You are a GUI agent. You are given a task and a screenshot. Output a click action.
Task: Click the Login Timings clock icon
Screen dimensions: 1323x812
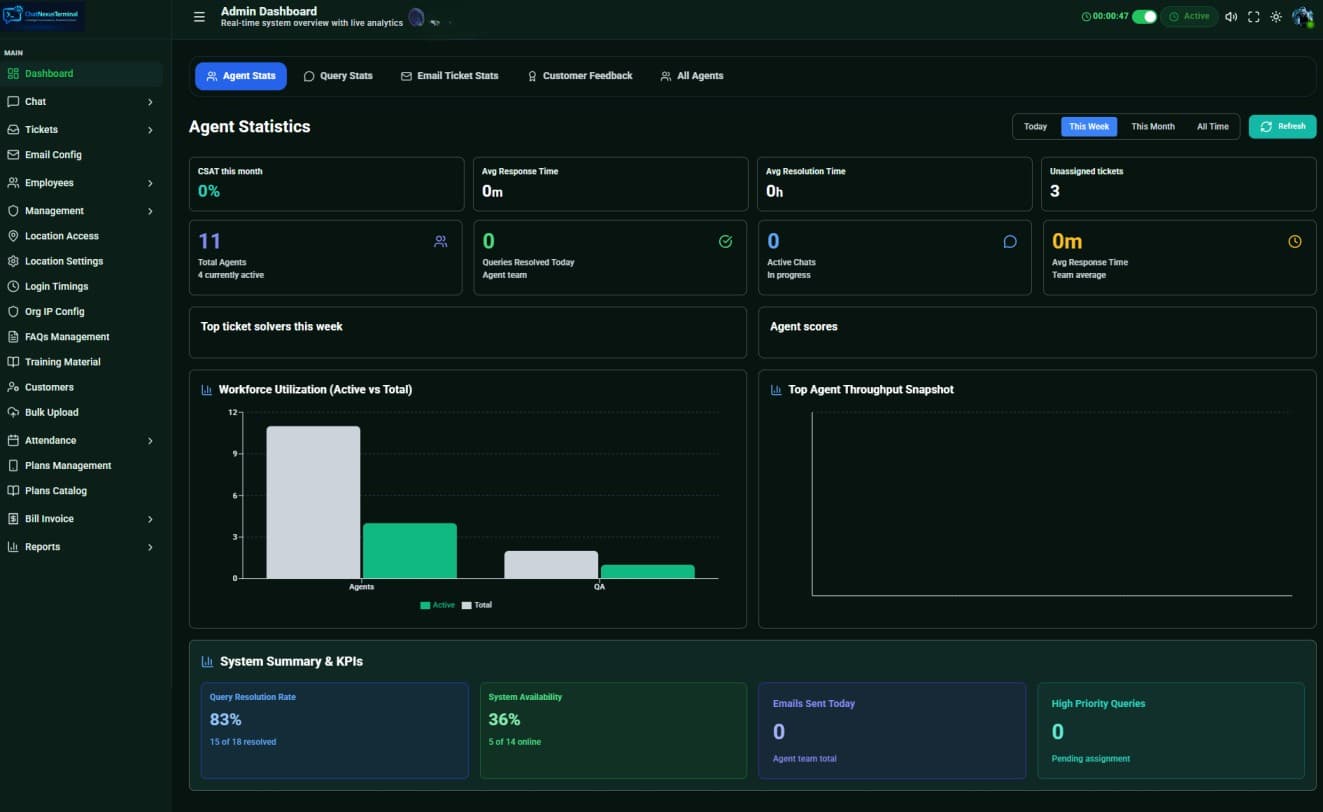pyautogui.click(x=14, y=286)
